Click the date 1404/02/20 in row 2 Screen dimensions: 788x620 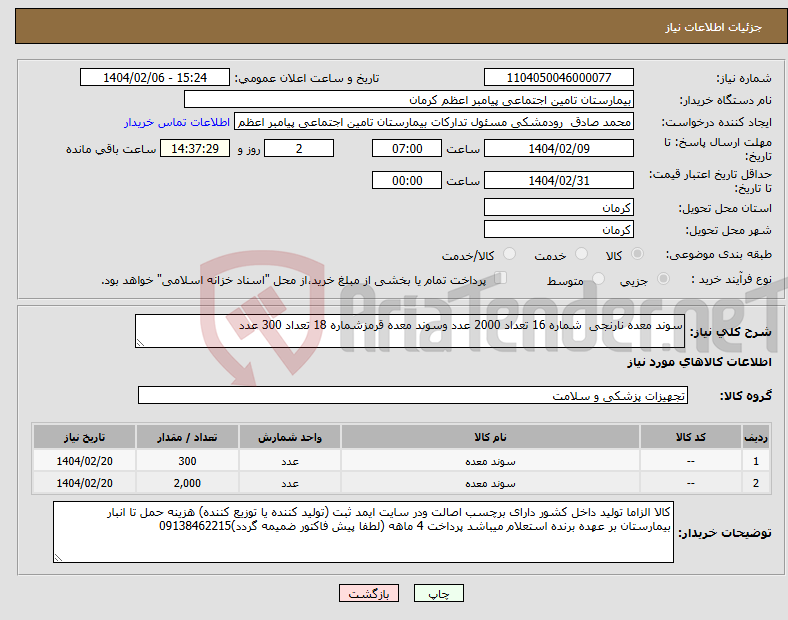click(84, 483)
